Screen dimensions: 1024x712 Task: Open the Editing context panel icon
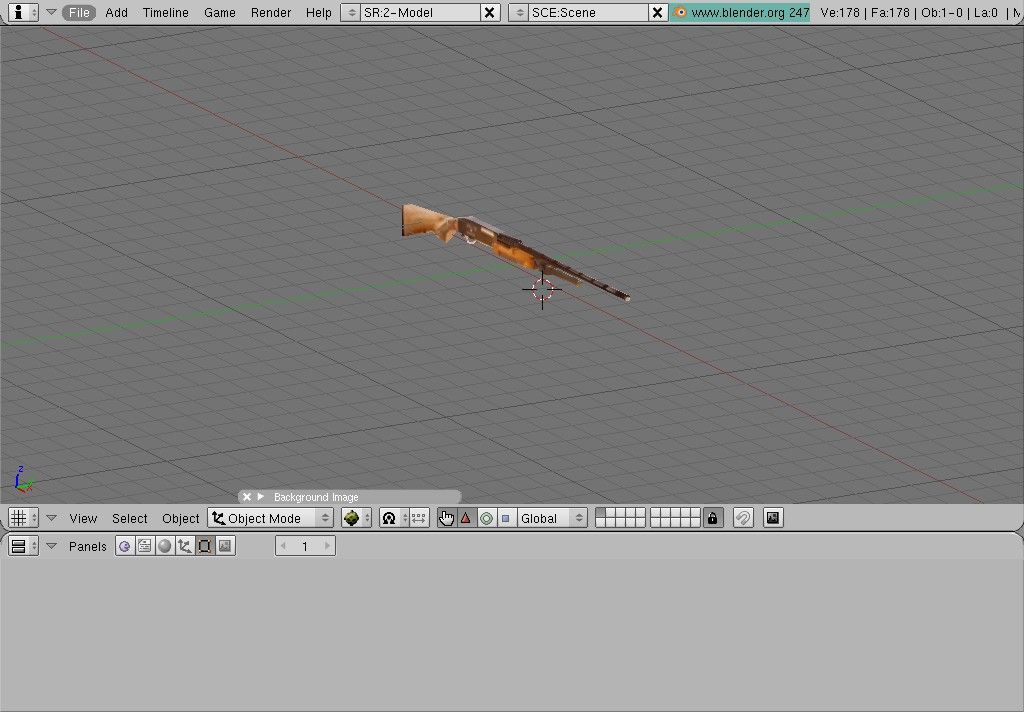point(205,546)
